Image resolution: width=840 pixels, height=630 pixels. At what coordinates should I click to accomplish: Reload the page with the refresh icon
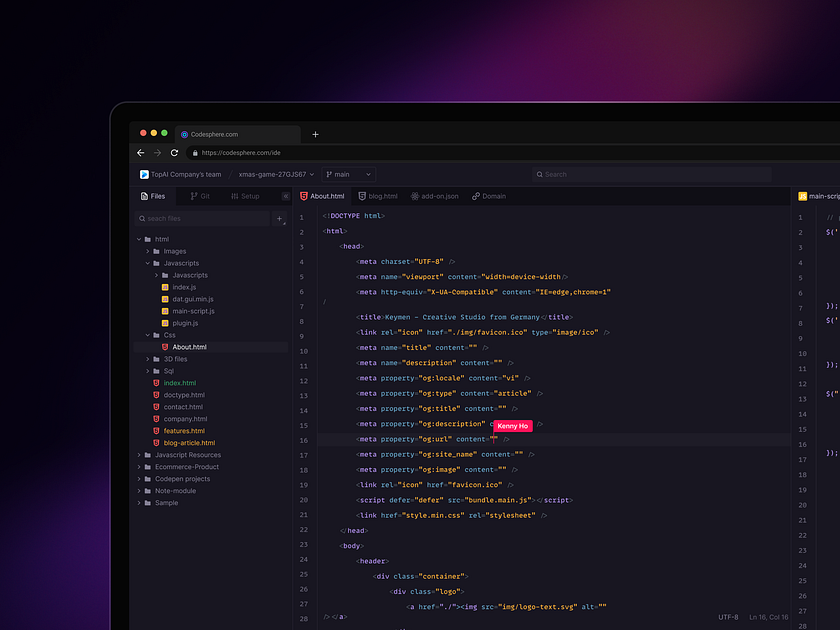(x=174, y=153)
